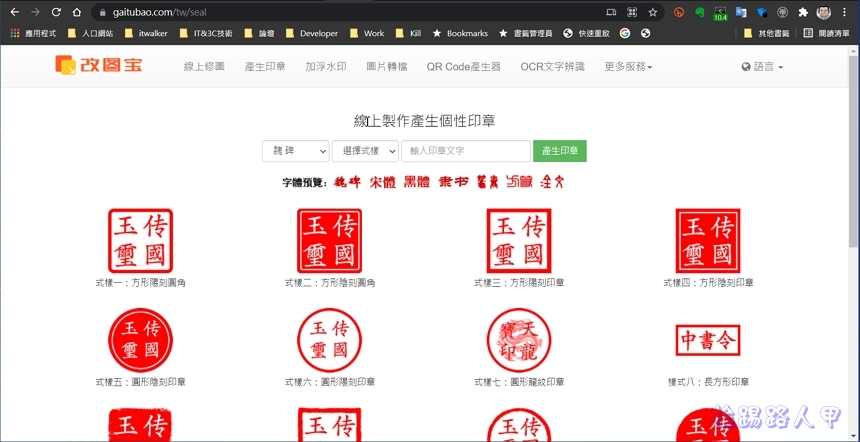Click the browser back arrow

pos(15,12)
